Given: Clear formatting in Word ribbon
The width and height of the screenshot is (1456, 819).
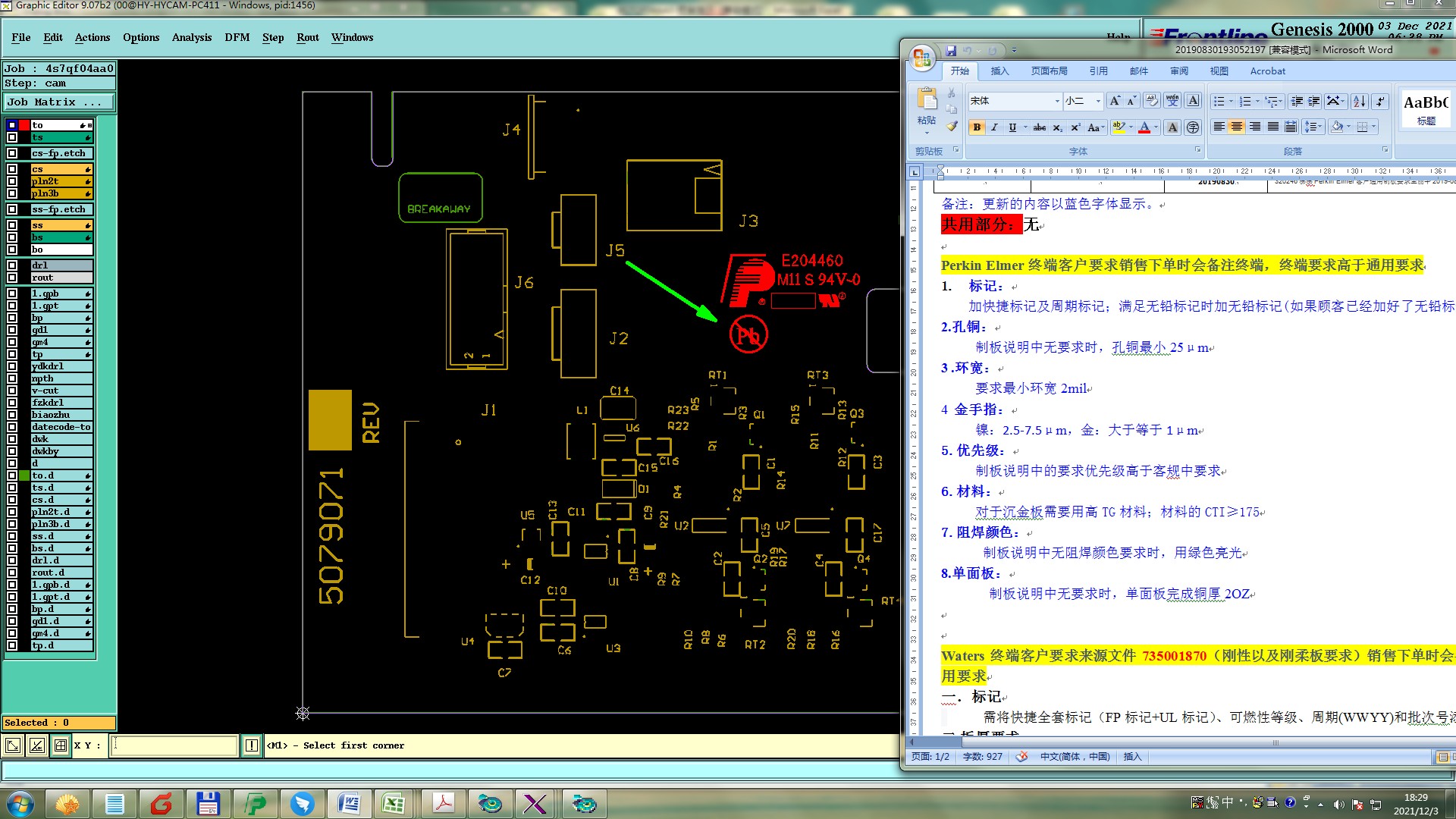Looking at the screenshot, I should click(x=1151, y=101).
